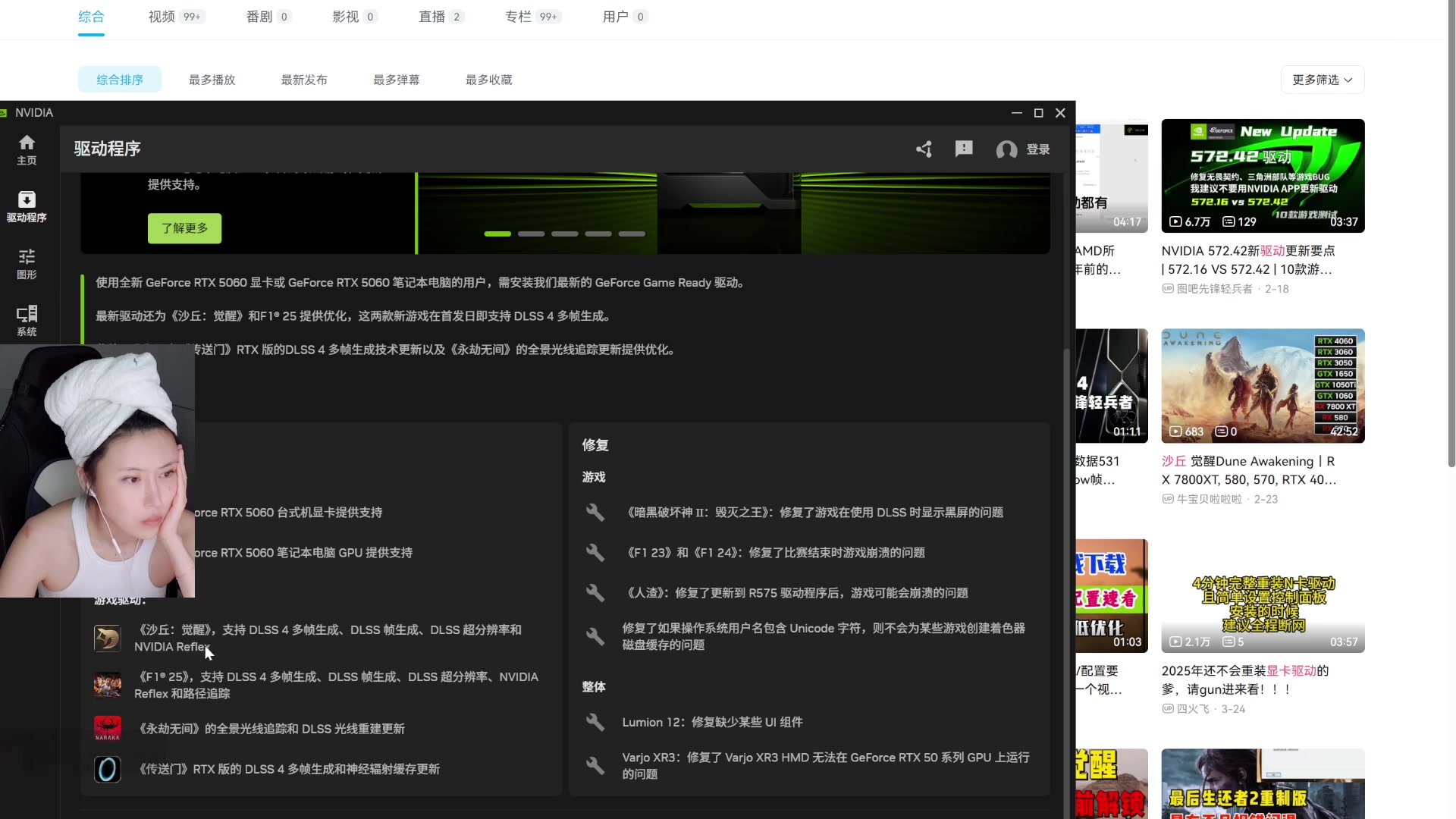The height and width of the screenshot is (819, 1456).
Task: Click the 传送门 Portal RTX game icon
Action: (x=107, y=769)
